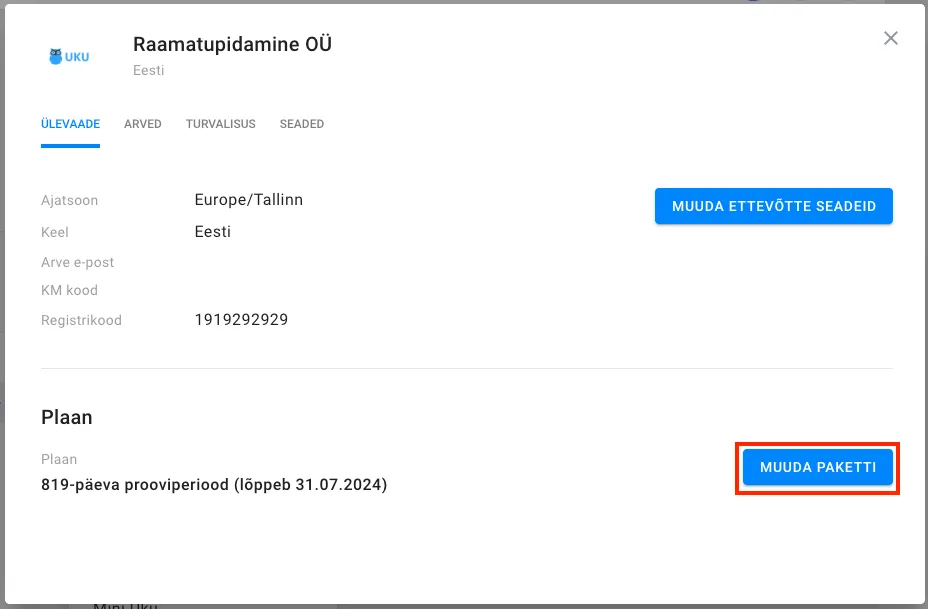The width and height of the screenshot is (928, 609).
Task: Click the 819-päeva prooviperiood plan text
Action: pos(213,485)
